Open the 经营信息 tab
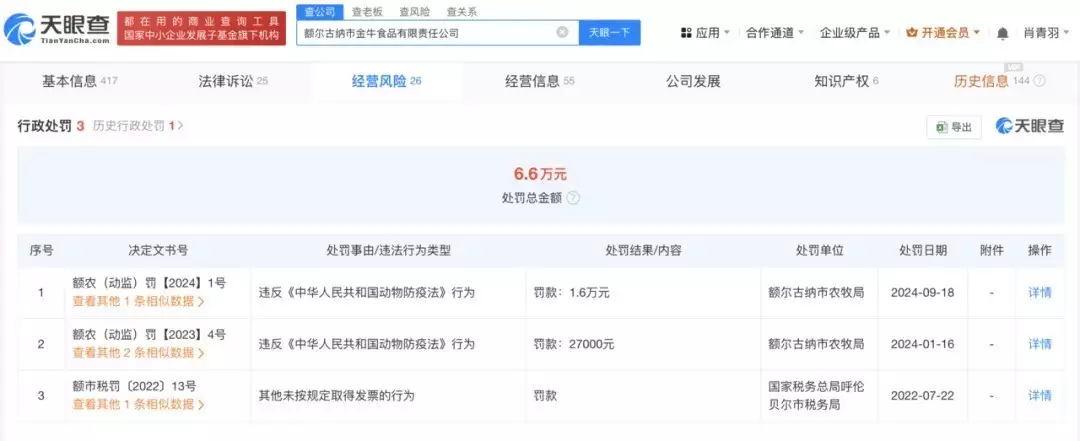Viewport: 1080px width, 441px height. click(539, 81)
